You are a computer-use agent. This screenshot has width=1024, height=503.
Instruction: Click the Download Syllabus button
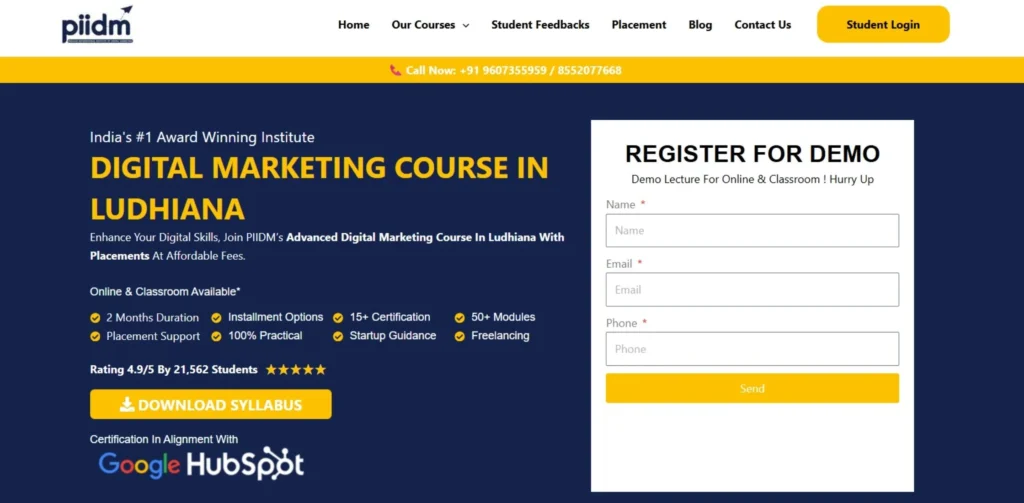(211, 404)
